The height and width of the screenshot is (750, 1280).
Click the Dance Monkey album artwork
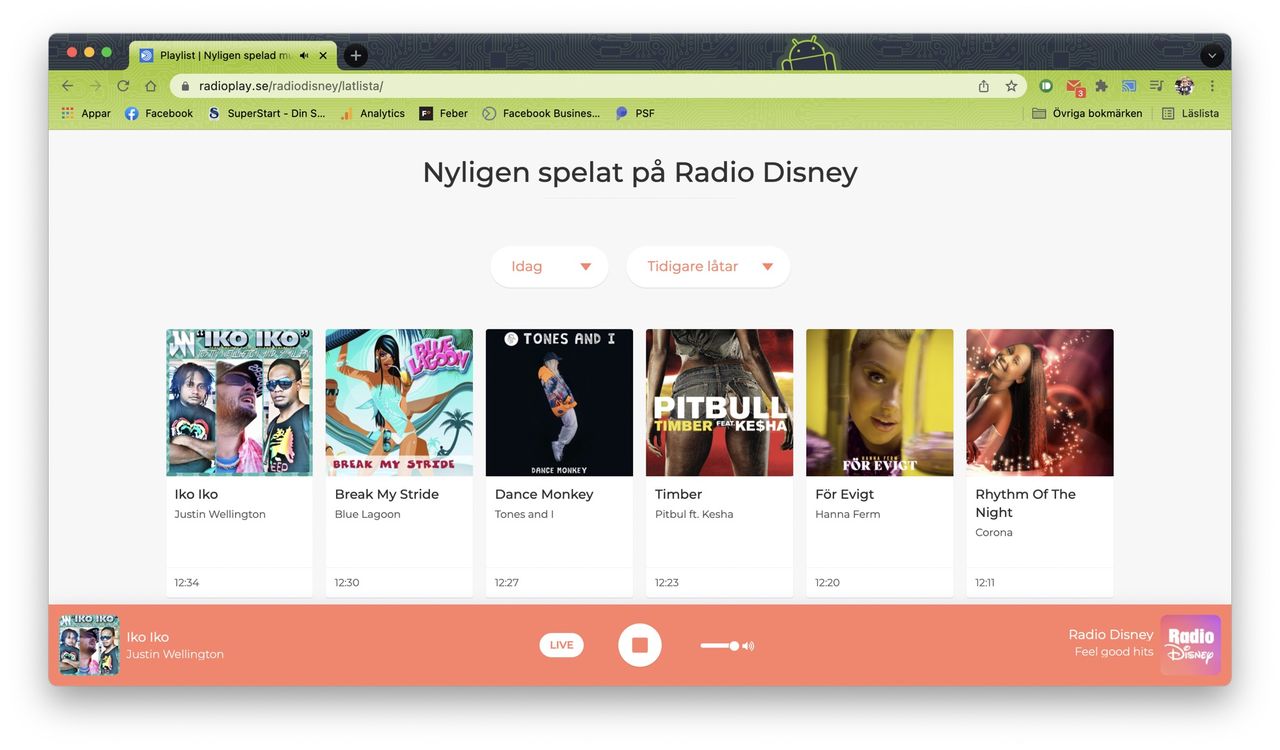(x=559, y=402)
